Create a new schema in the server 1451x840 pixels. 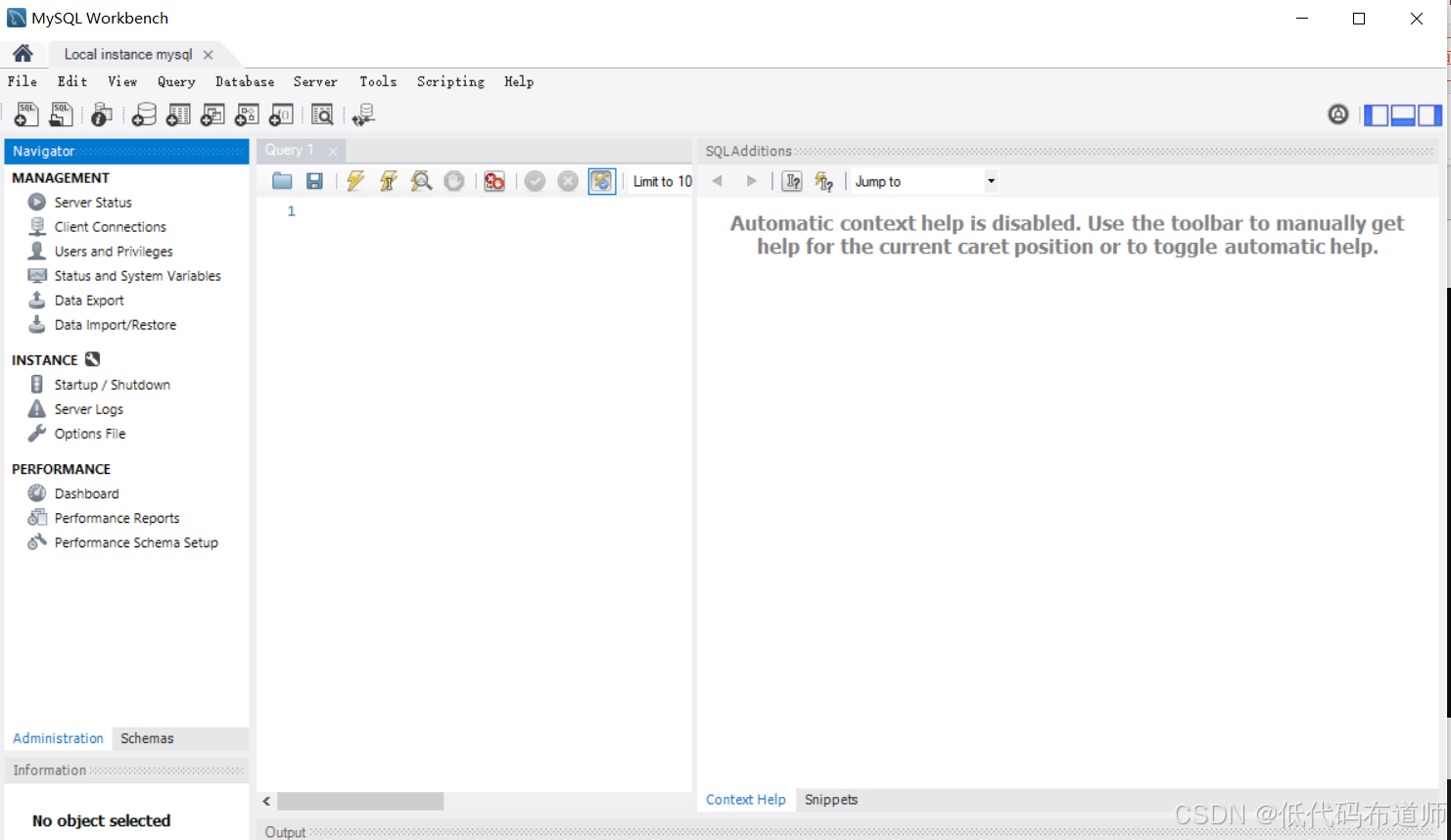[x=144, y=115]
